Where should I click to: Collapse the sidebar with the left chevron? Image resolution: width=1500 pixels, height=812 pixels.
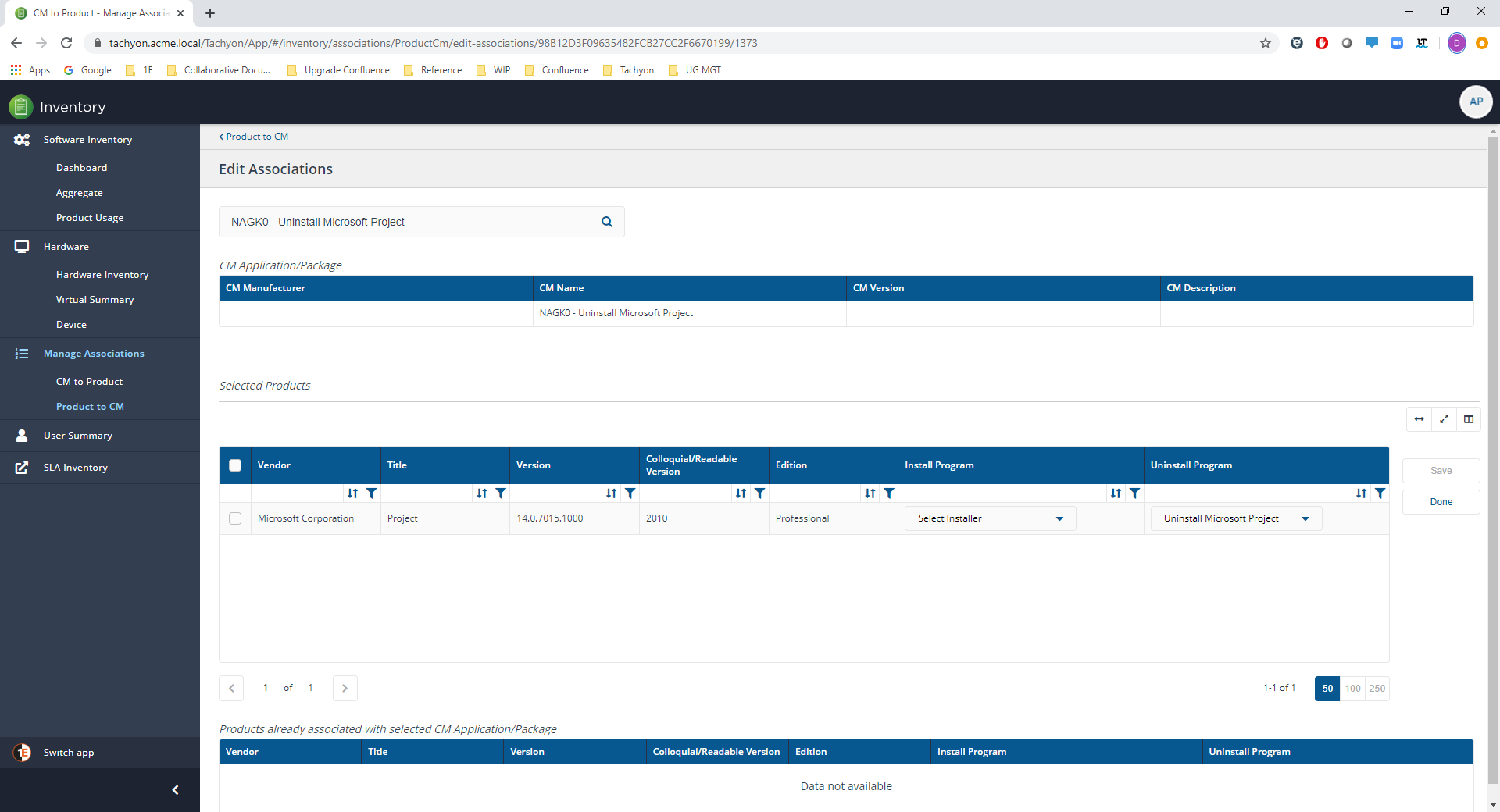click(x=175, y=790)
